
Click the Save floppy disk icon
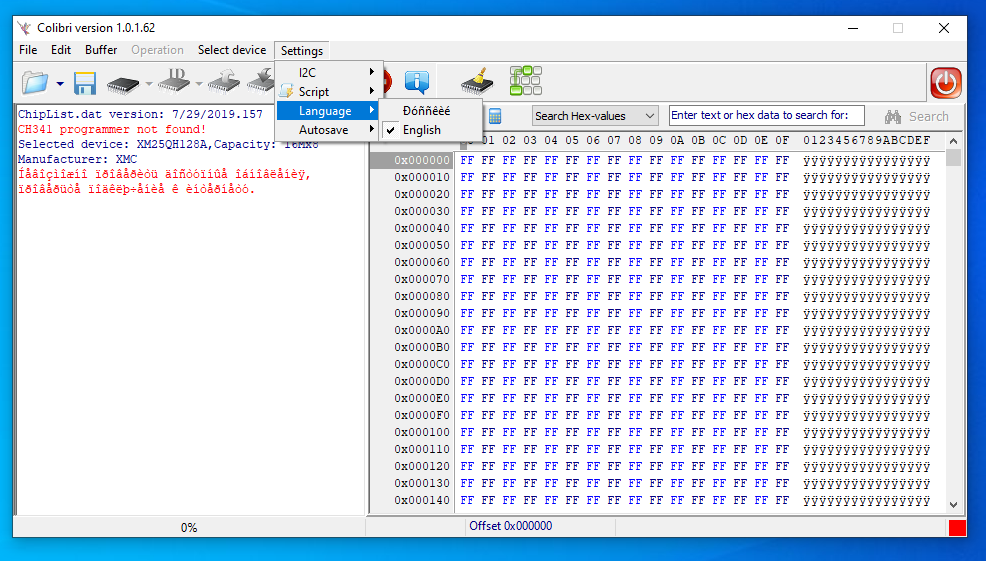85,83
